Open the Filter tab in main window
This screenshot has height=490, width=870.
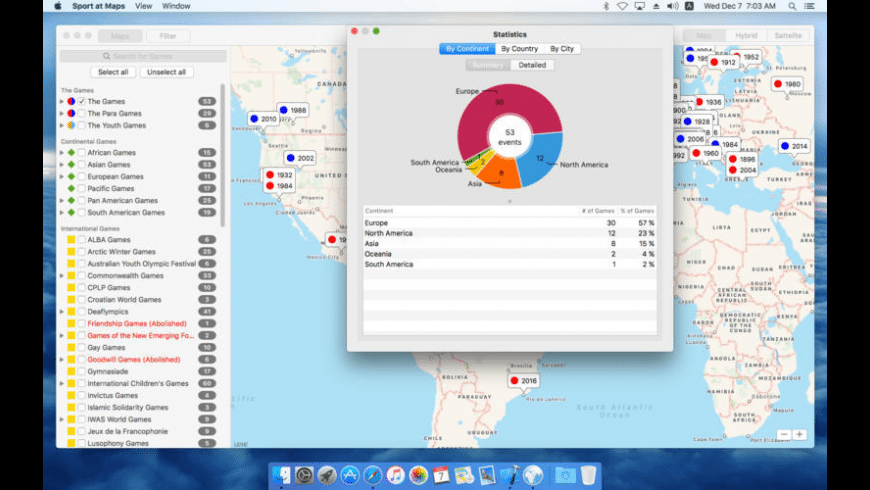click(x=168, y=36)
